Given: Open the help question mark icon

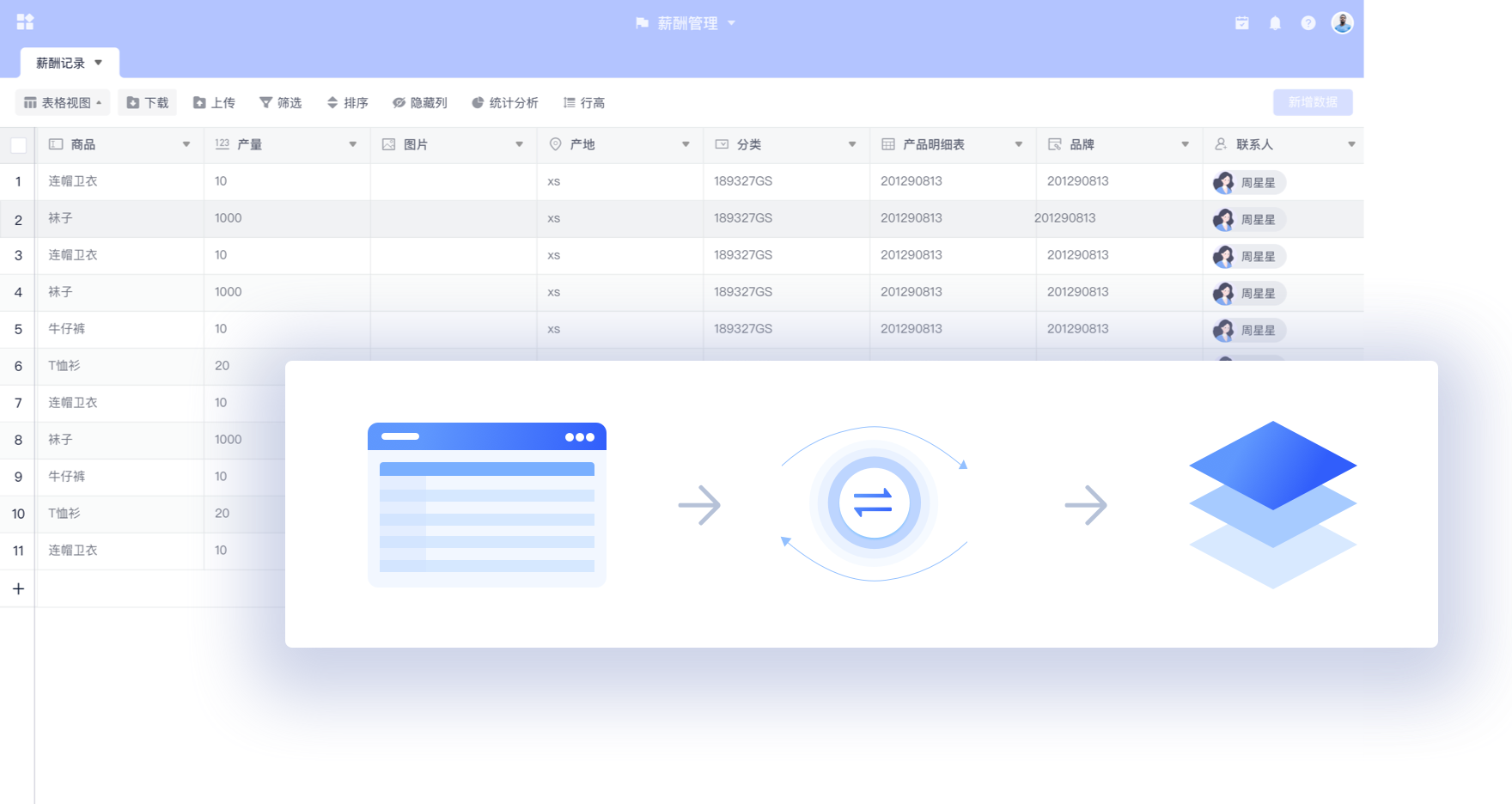Looking at the screenshot, I should click(1308, 23).
